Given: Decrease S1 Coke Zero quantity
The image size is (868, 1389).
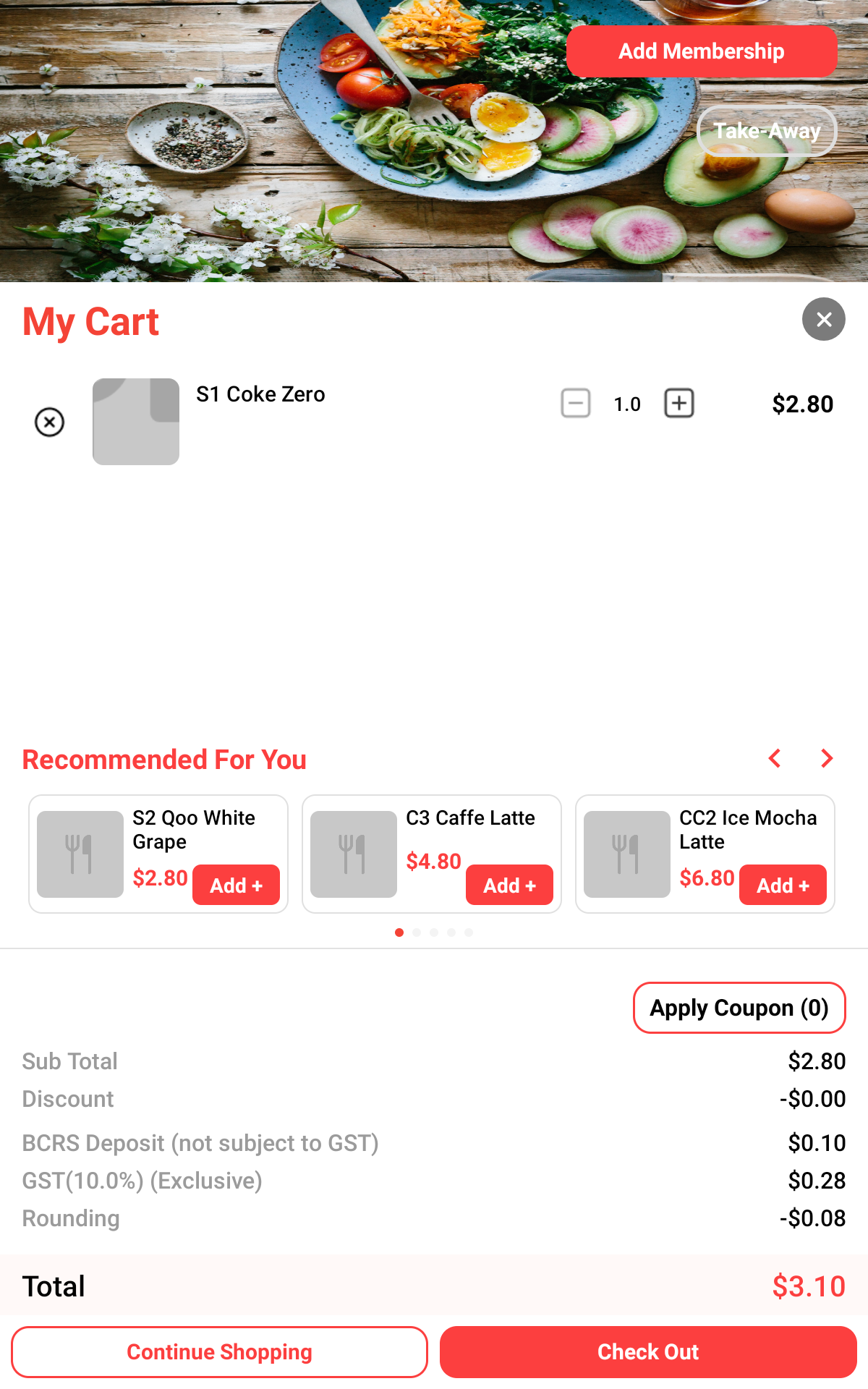Looking at the screenshot, I should (576, 403).
